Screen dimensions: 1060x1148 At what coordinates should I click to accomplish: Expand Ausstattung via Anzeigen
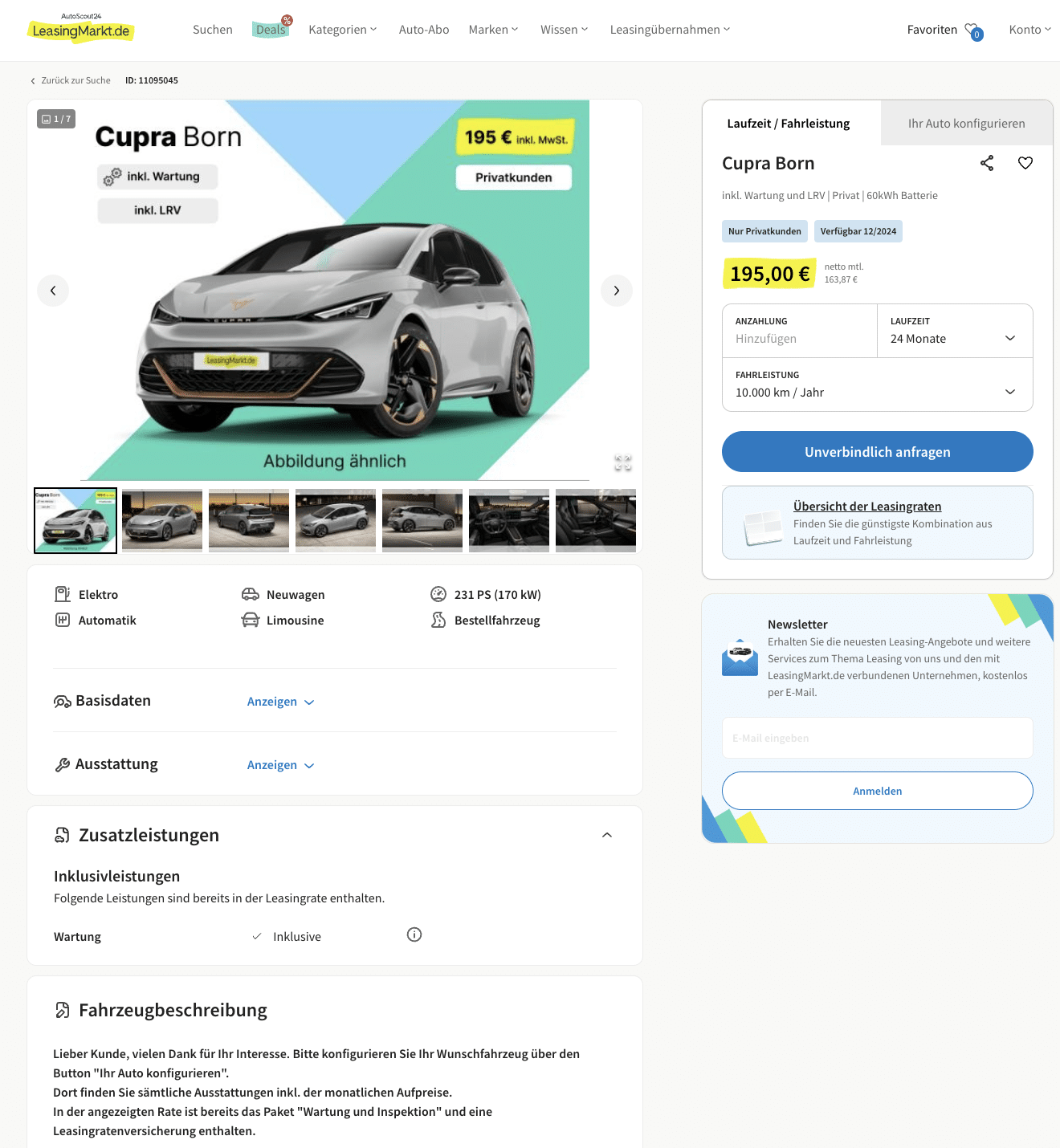tap(280, 765)
